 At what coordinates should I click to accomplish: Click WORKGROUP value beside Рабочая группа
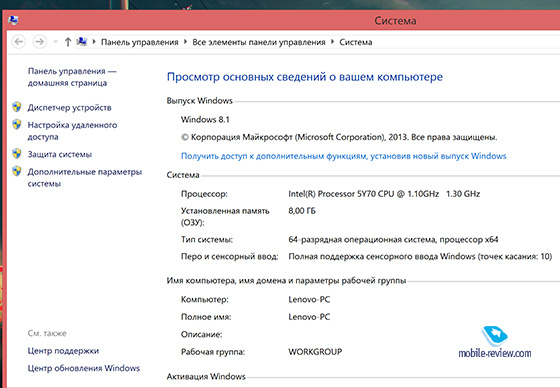(x=315, y=352)
